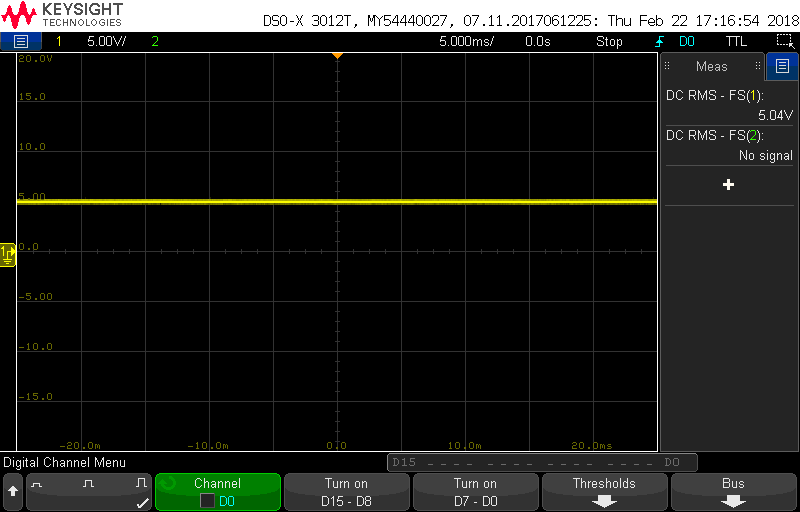
Task: Turn on digital channels D7 - D0
Action: point(476,492)
